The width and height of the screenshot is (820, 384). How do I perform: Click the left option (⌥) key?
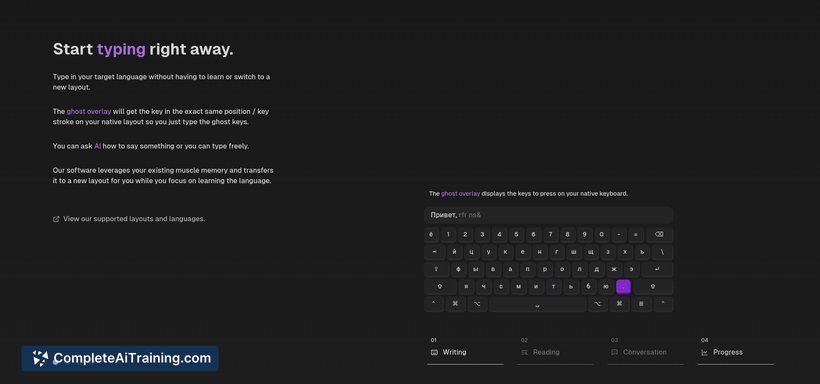point(477,304)
